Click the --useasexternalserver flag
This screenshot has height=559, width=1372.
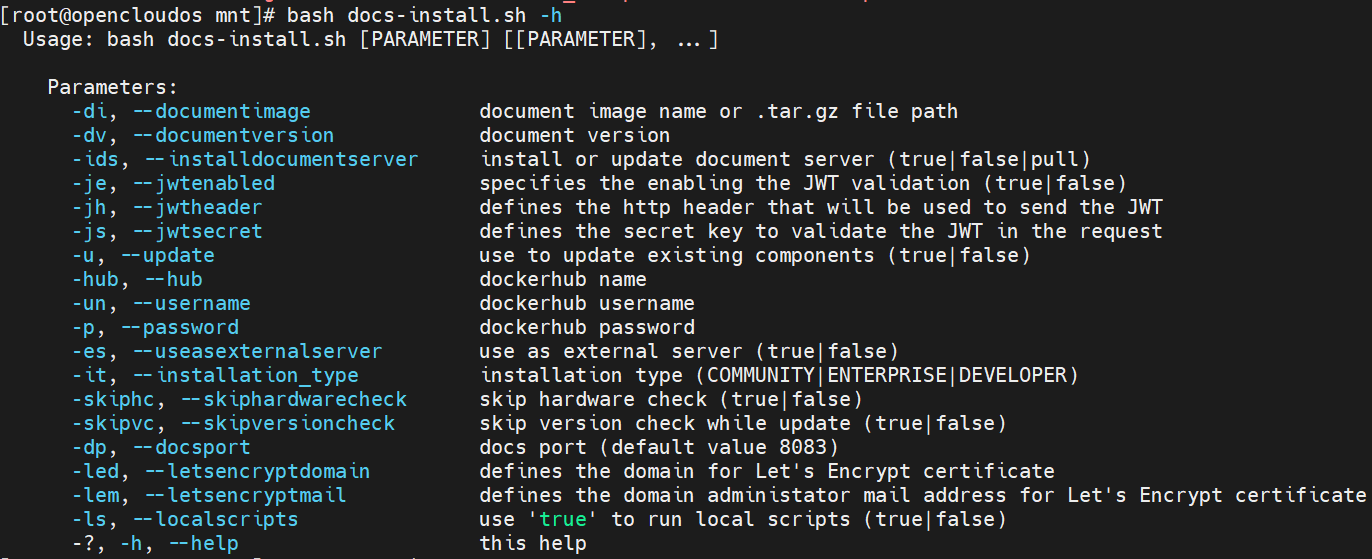[x=257, y=351]
